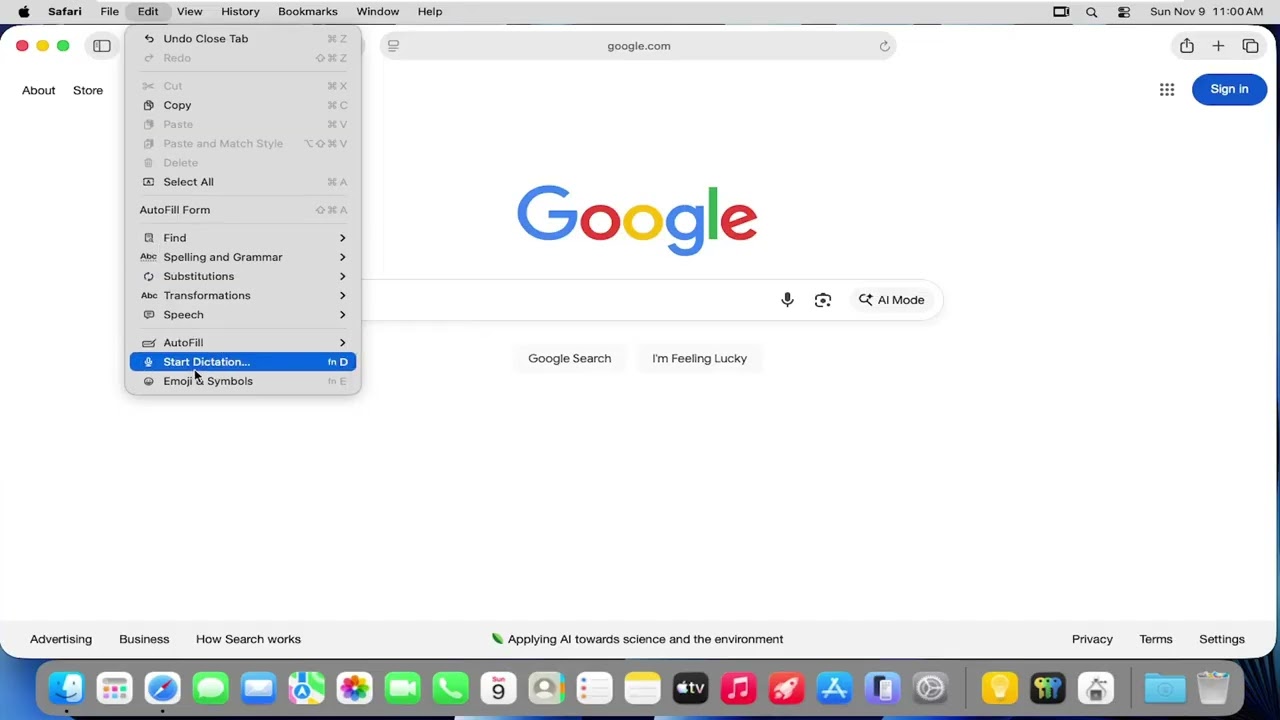Open the Business footer link
Viewport: 1280px width, 720px height.
point(144,640)
